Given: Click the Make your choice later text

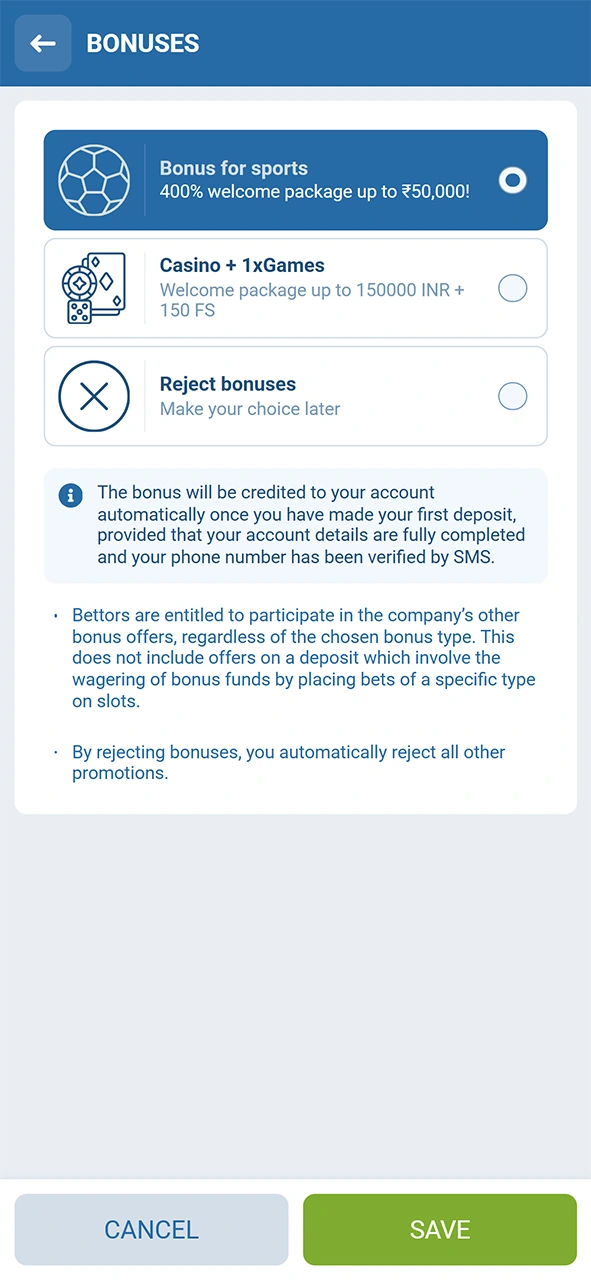Looking at the screenshot, I should tap(250, 409).
